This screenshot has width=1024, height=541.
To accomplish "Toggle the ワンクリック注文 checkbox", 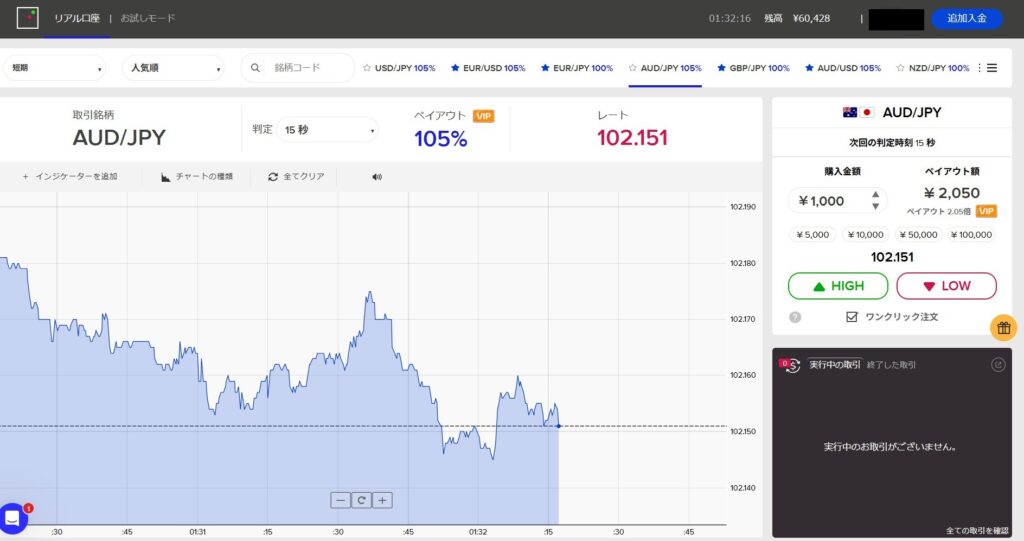I will [852, 317].
